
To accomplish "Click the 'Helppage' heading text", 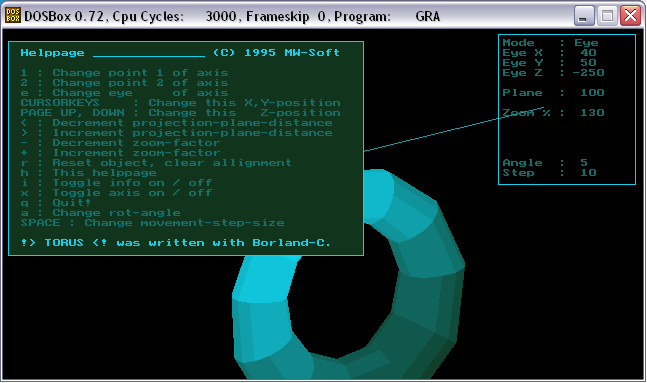I will (x=52, y=53).
